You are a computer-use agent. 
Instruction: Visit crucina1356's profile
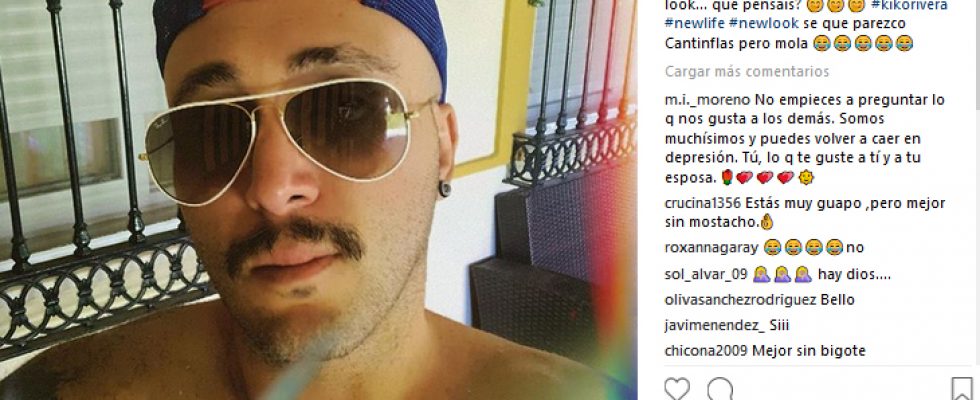click(x=702, y=203)
